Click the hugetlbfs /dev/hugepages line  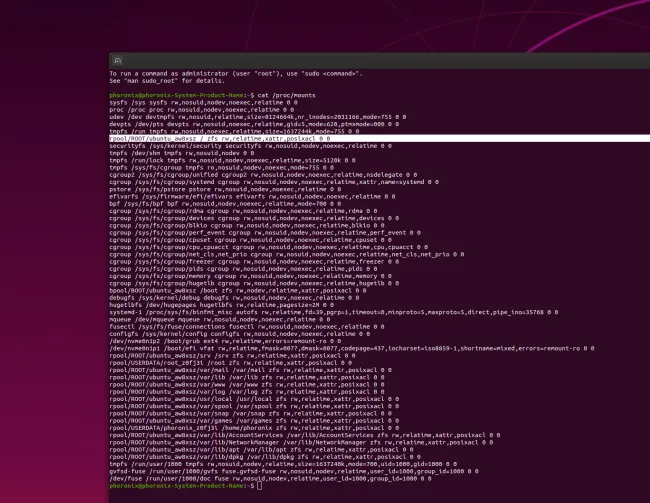(222, 305)
